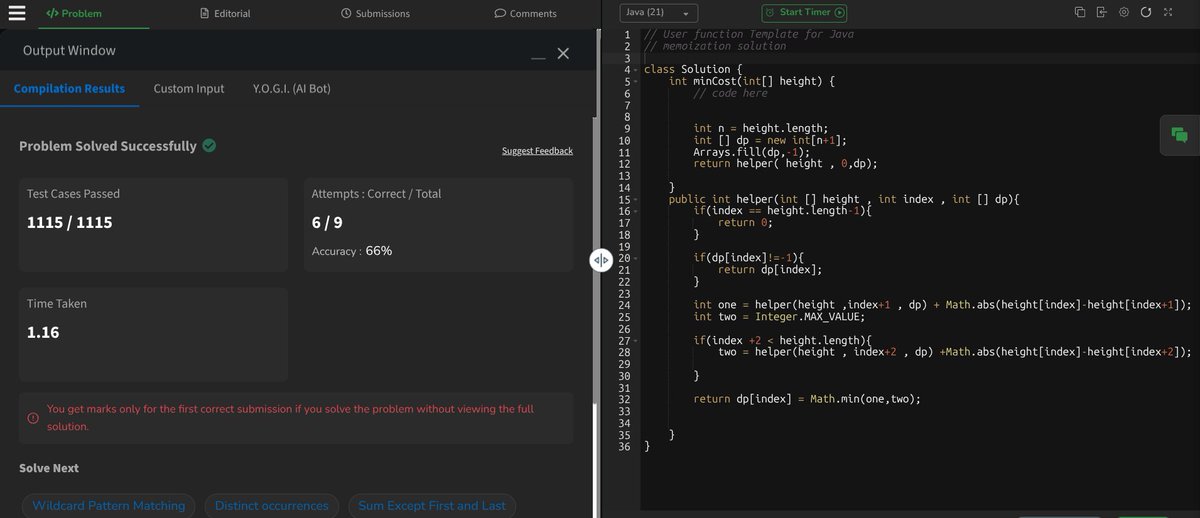1200x518 pixels.
Task: Click 'Attempts : Correct / Total' label
Action: click(376, 194)
